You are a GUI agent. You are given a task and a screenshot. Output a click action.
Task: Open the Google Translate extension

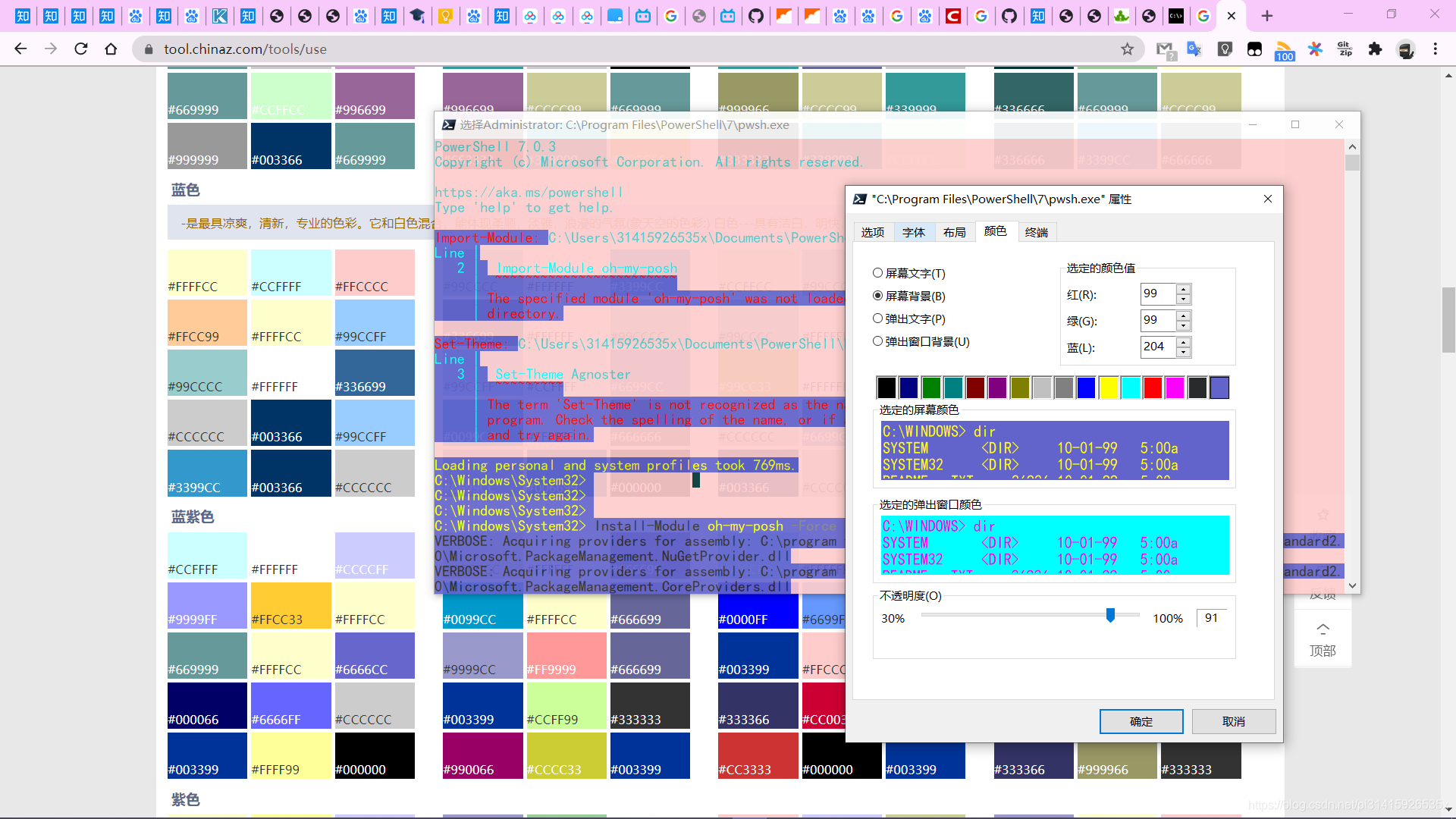(x=1194, y=49)
